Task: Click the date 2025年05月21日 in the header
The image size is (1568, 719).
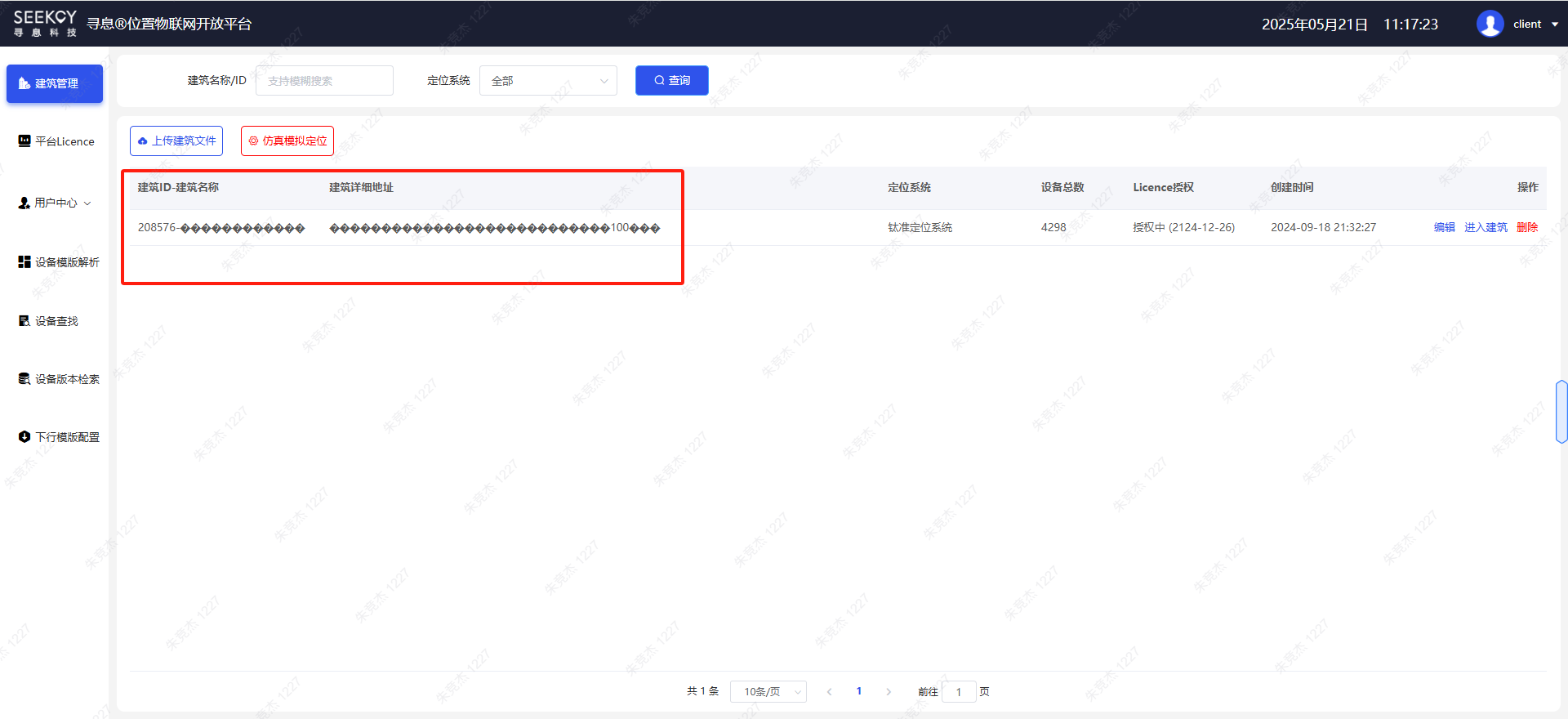Action: (1315, 25)
